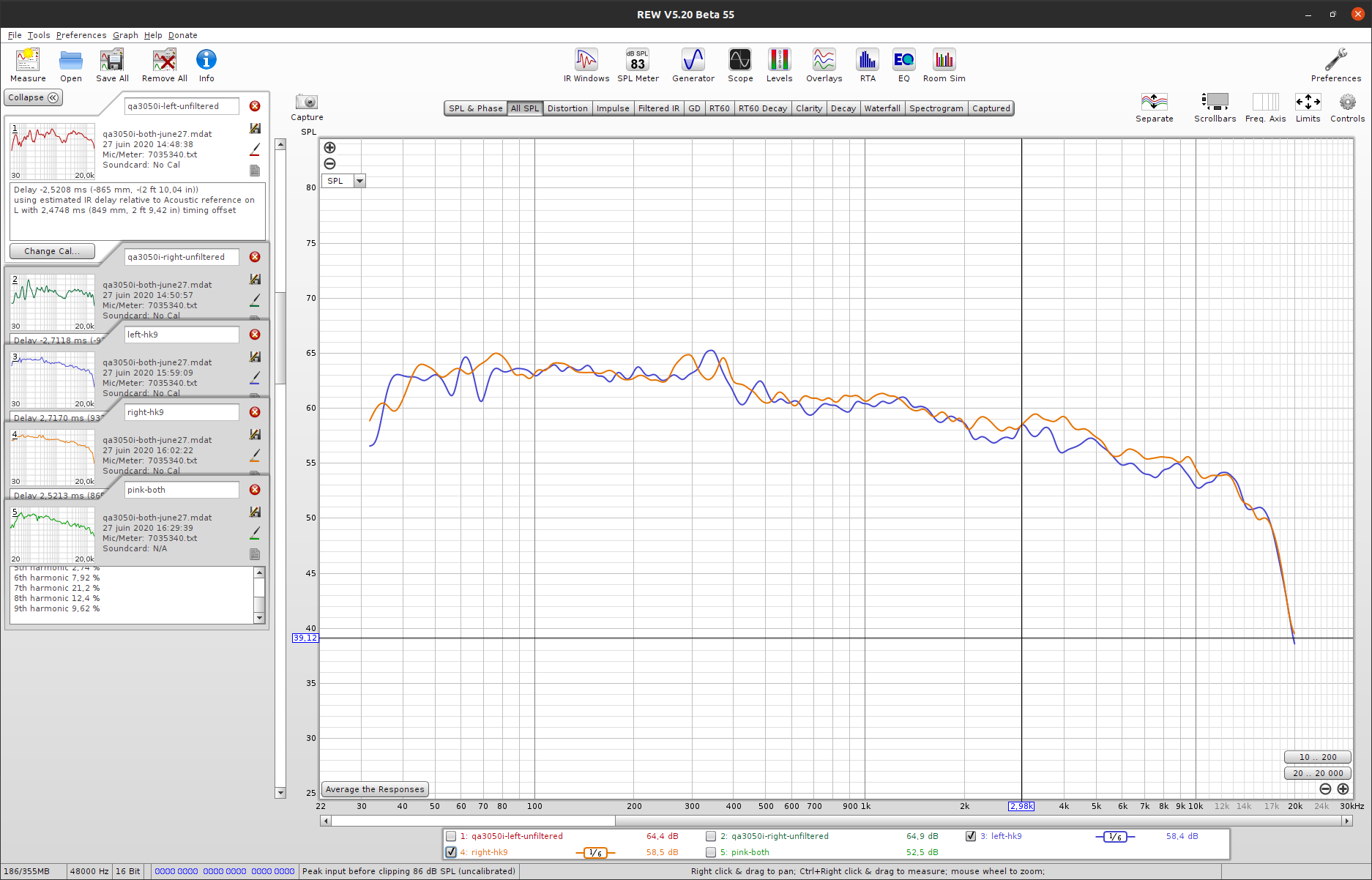This screenshot has width=1372, height=880.
Task: Collapse the measurements panel
Action: [34, 97]
